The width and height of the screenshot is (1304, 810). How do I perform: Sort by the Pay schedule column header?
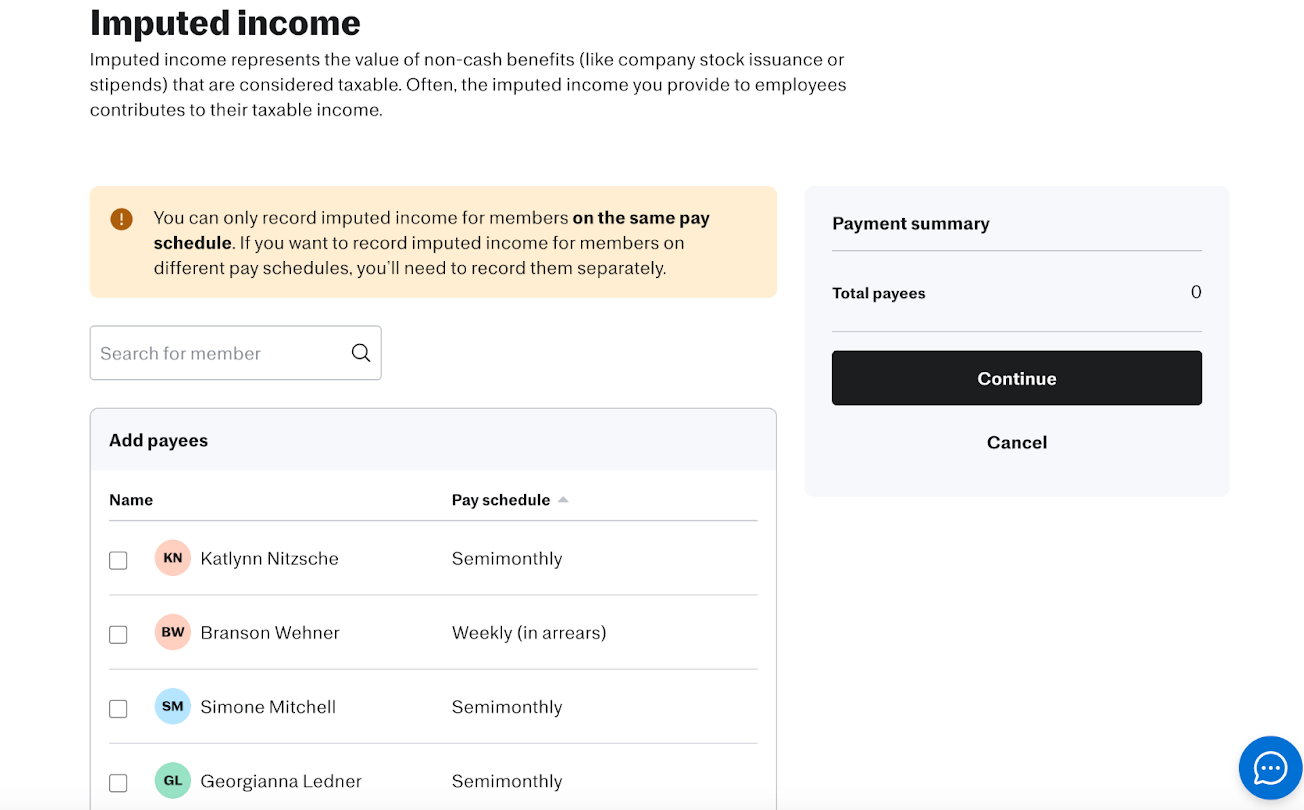click(x=501, y=500)
